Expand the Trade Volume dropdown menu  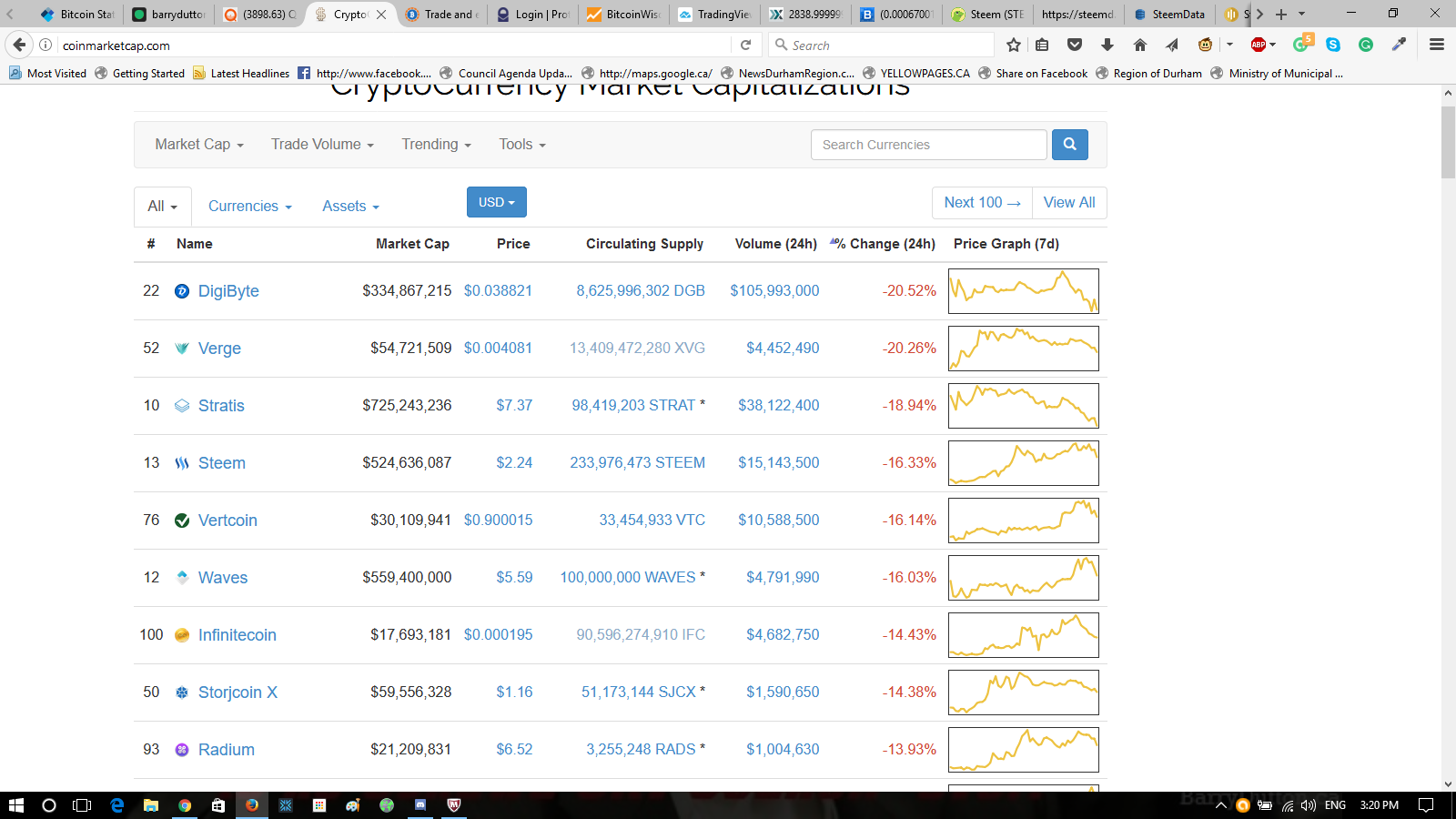tap(322, 144)
